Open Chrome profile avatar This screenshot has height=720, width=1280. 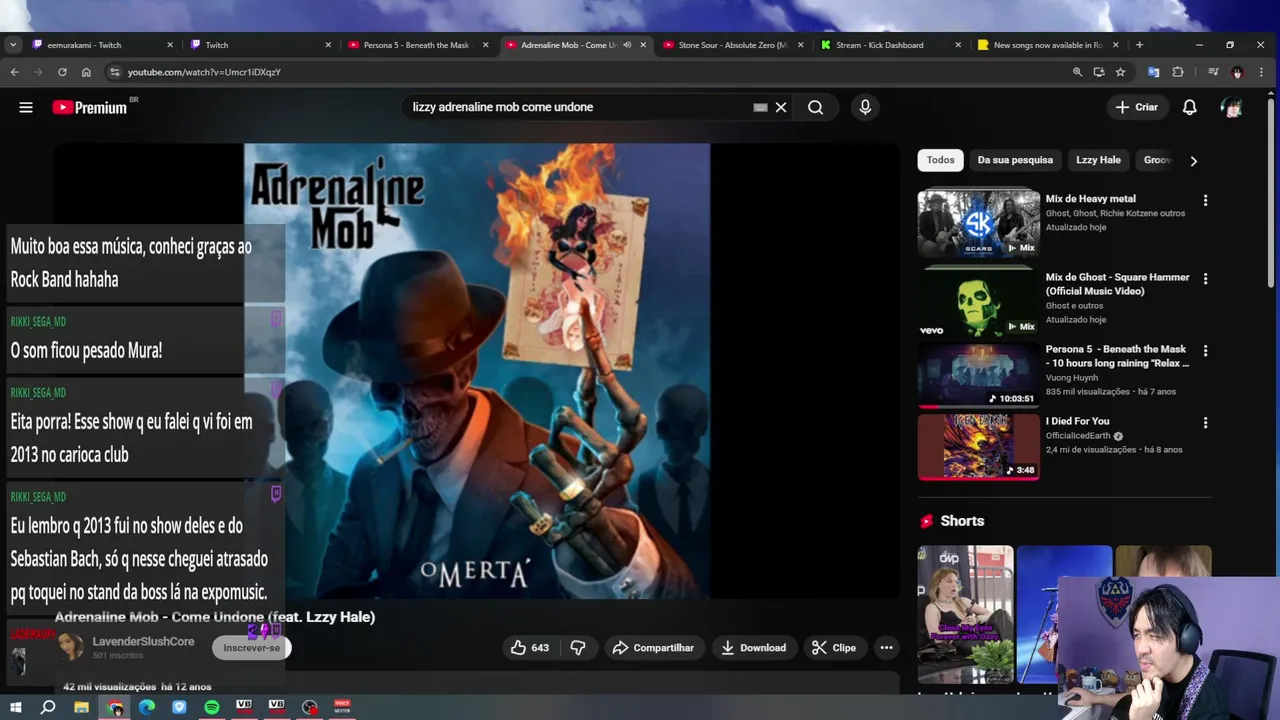(x=1237, y=72)
